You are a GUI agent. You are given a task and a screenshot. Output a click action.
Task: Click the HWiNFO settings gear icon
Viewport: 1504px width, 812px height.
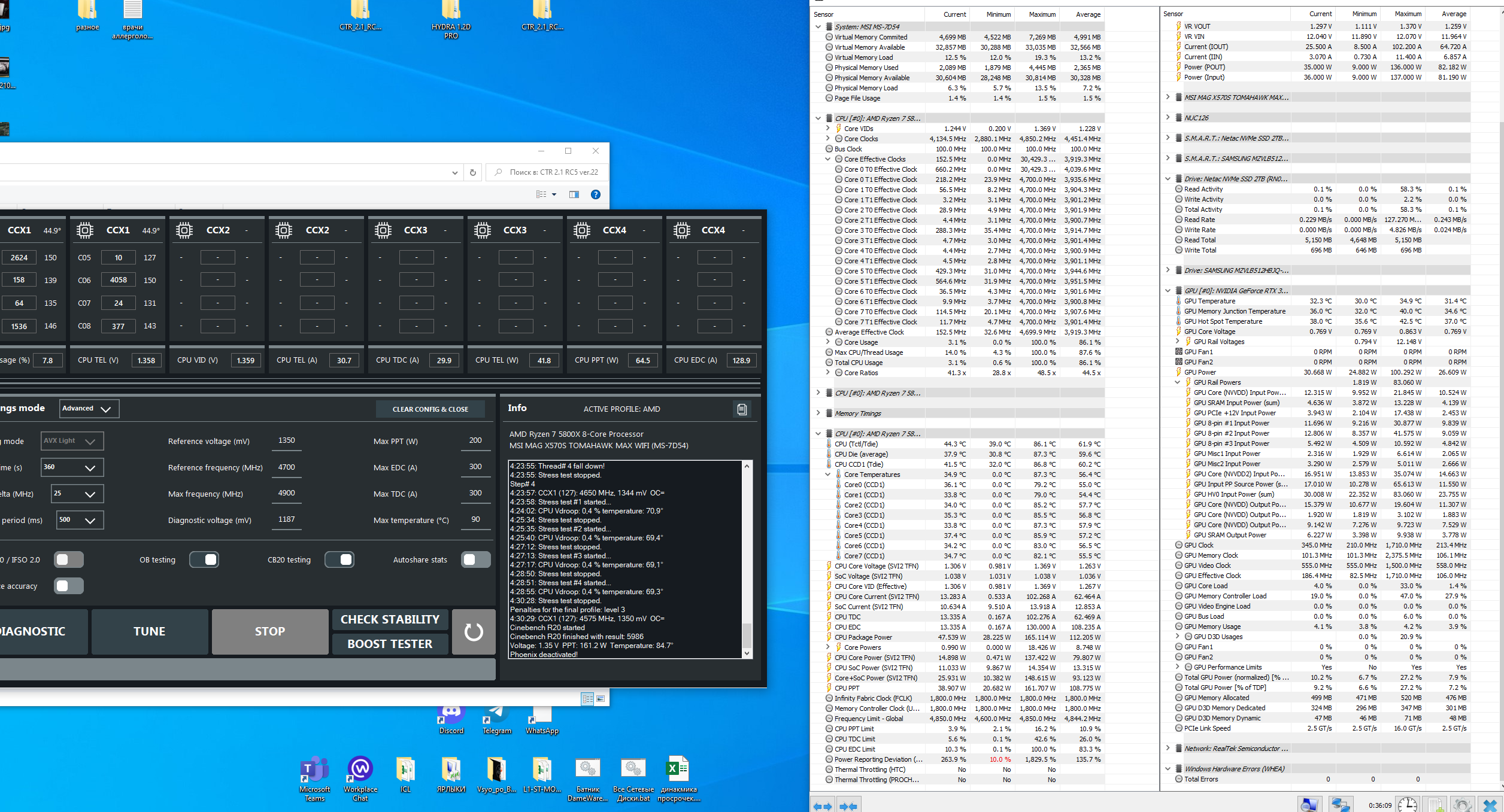coord(1463,805)
